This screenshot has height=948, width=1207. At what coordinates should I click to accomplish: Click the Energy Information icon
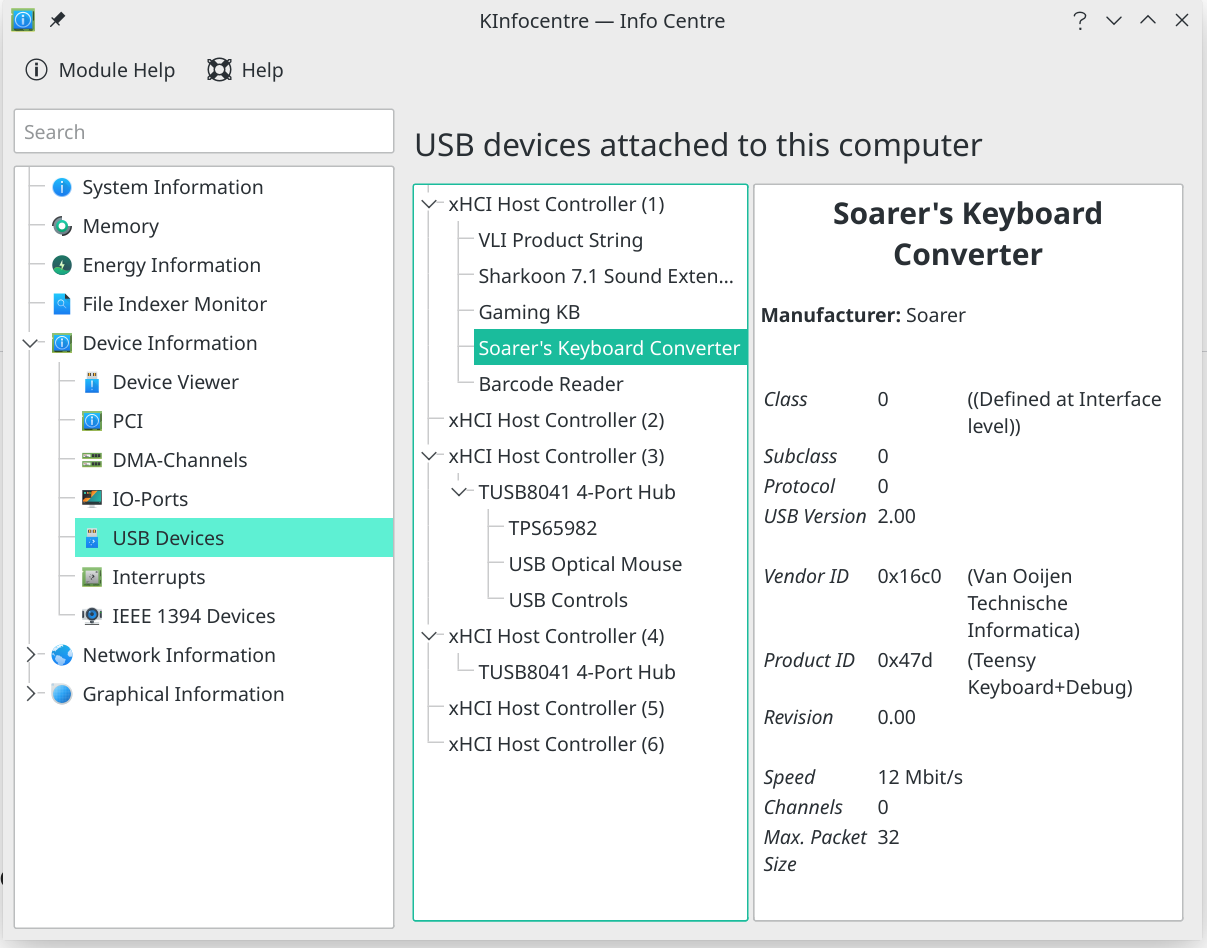coord(62,265)
